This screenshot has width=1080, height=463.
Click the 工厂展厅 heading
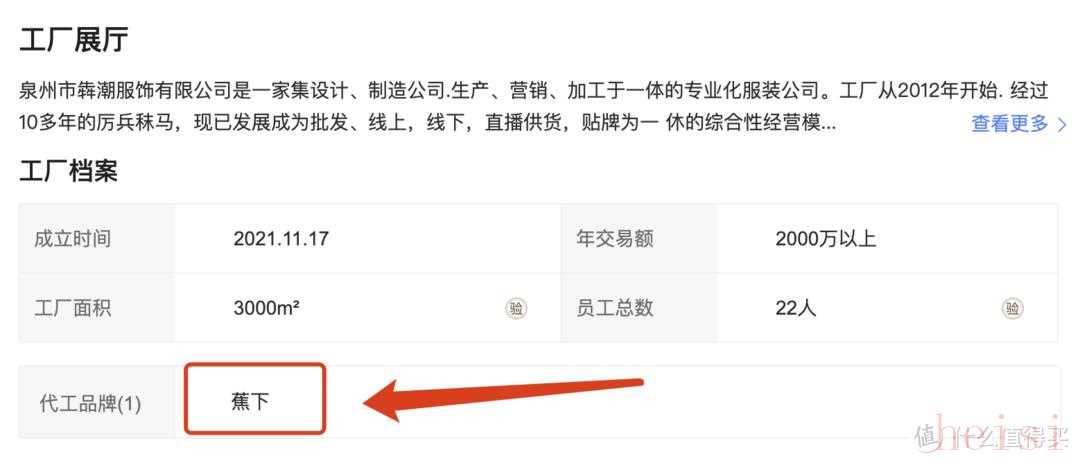74,41
